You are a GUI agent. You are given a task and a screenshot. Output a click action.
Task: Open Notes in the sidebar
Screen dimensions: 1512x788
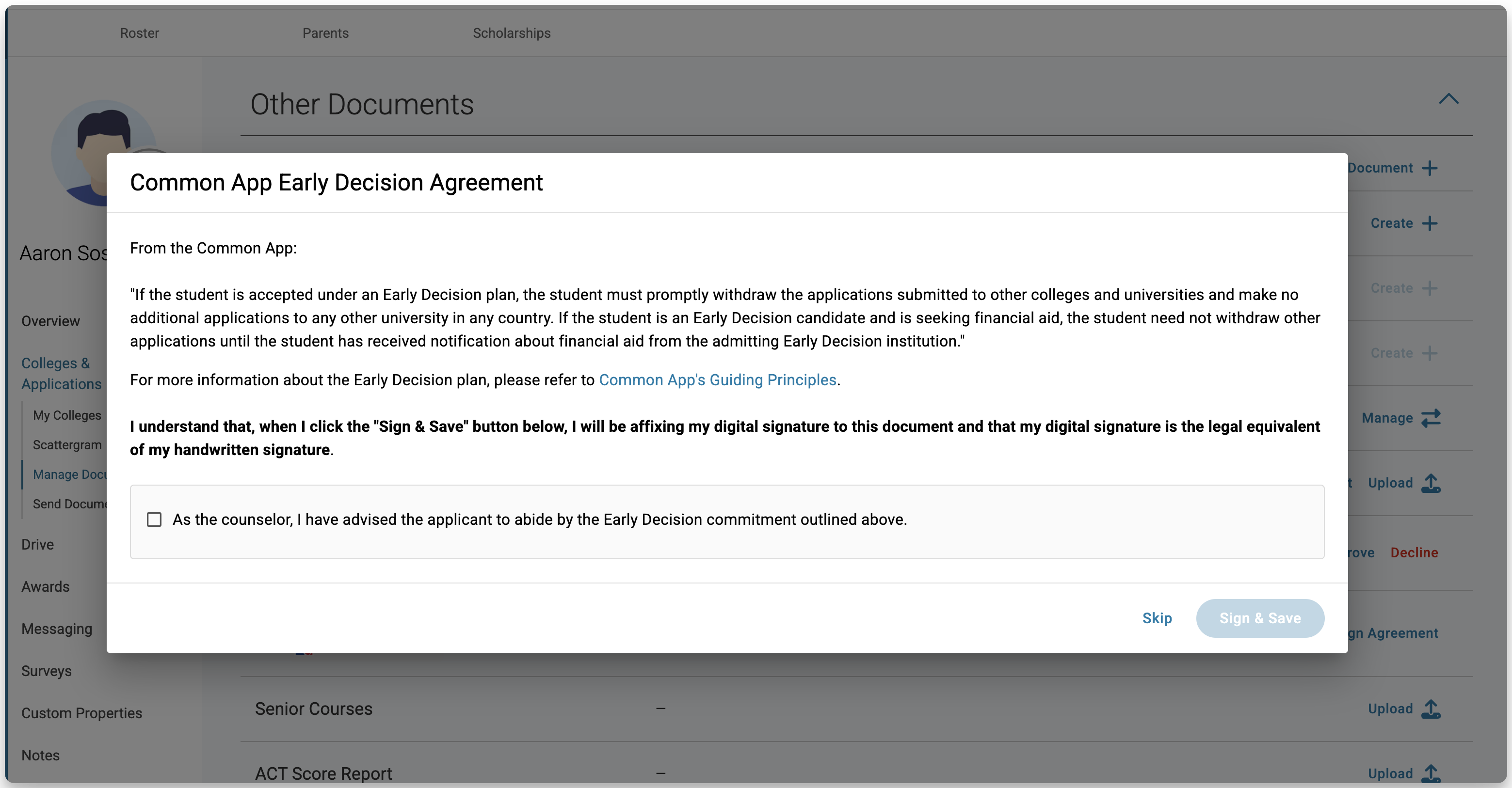pos(41,755)
